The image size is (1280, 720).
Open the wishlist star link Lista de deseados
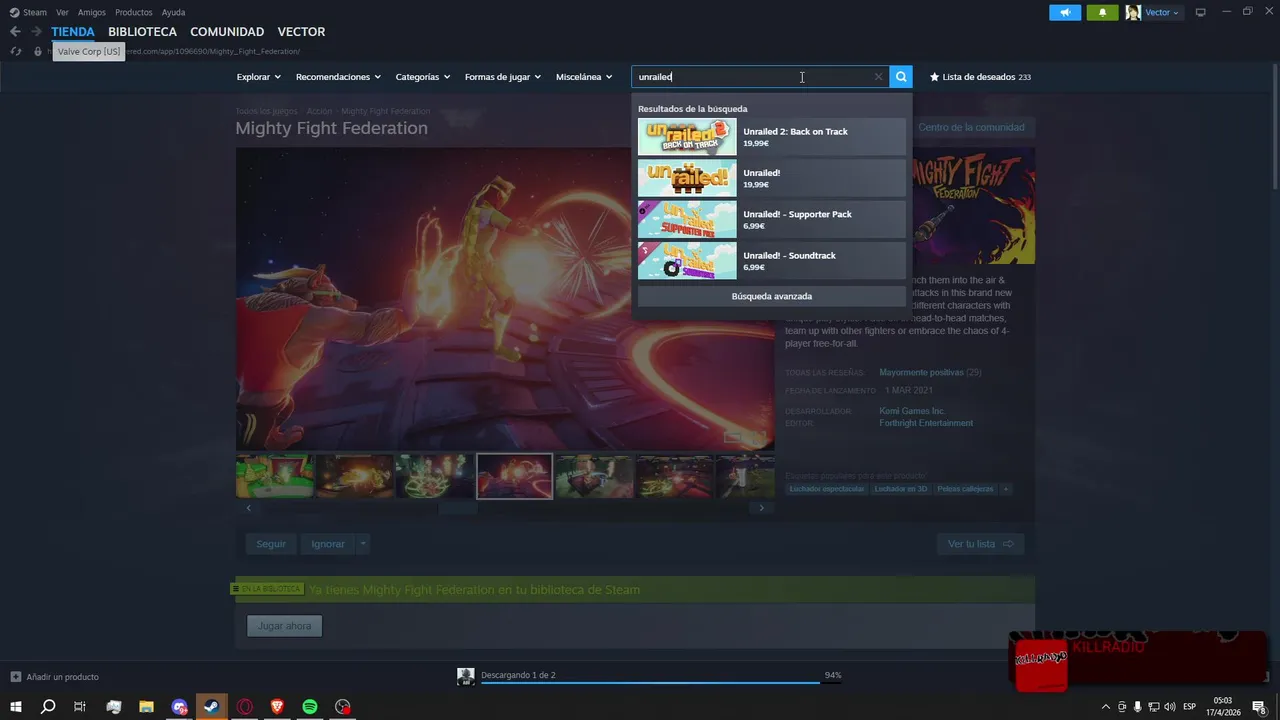pyautogui.click(x=980, y=77)
